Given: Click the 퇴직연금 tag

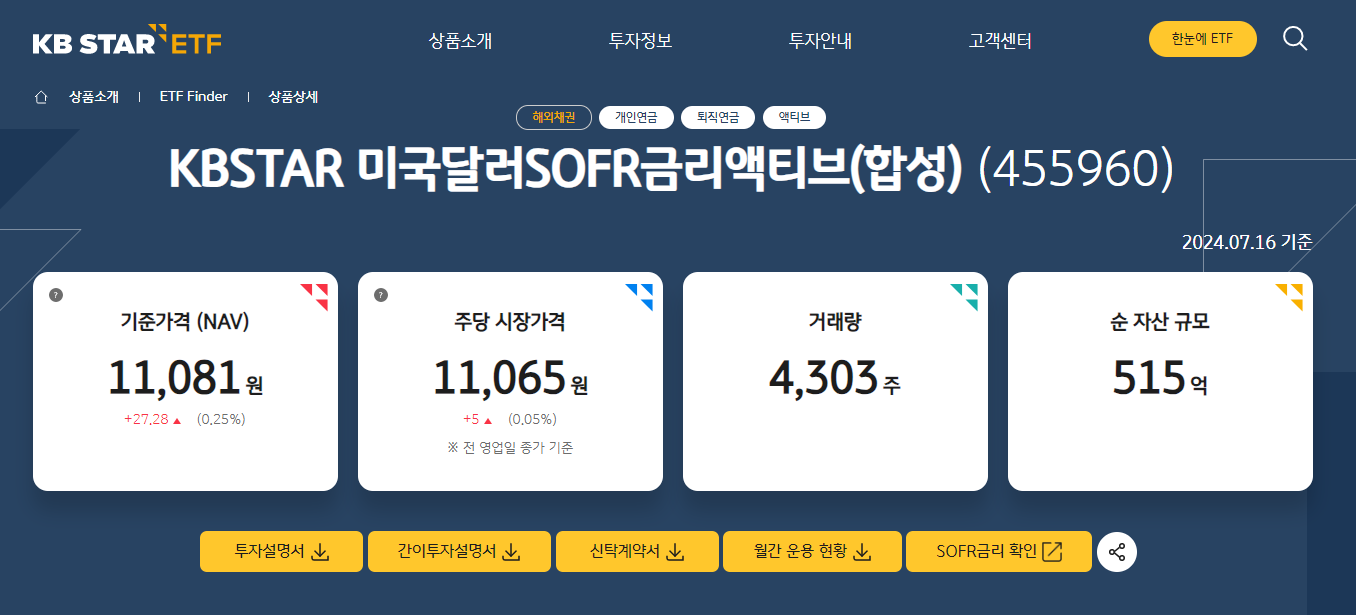Looking at the screenshot, I should (718, 118).
